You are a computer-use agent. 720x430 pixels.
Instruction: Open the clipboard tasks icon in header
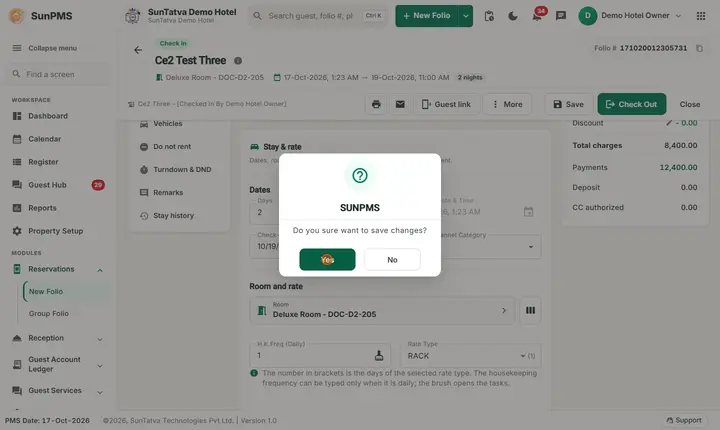click(489, 16)
